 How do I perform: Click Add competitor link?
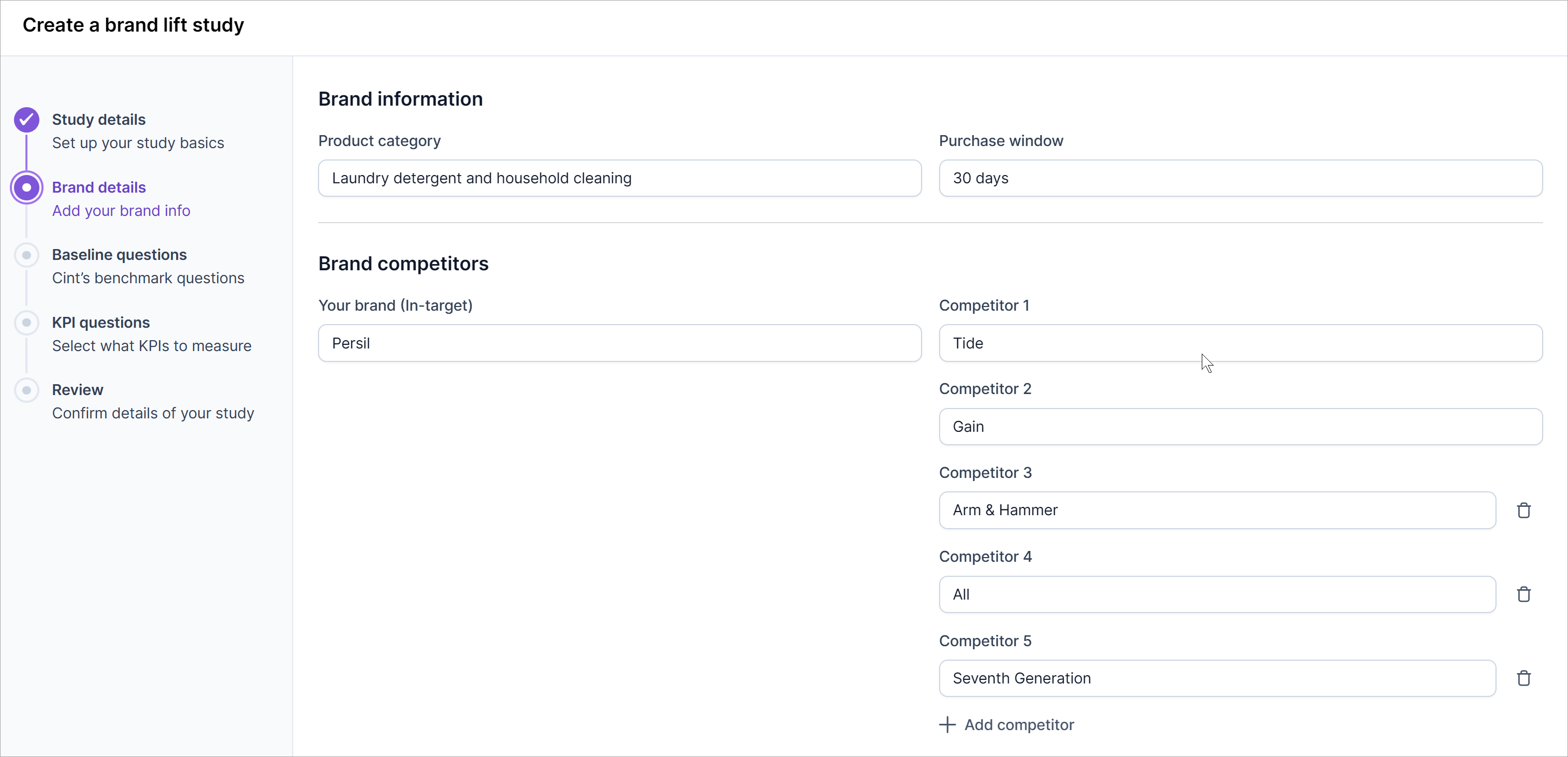point(1019,725)
